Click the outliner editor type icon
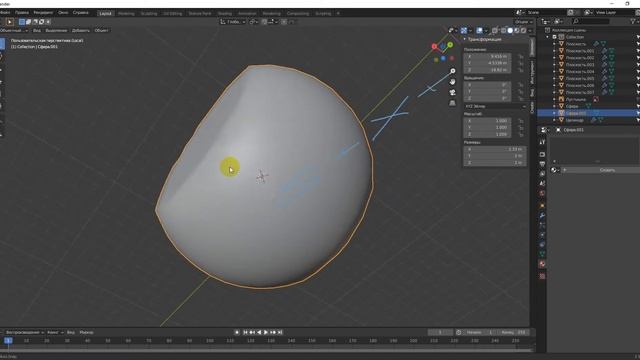640x360 pixels. point(545,21)
